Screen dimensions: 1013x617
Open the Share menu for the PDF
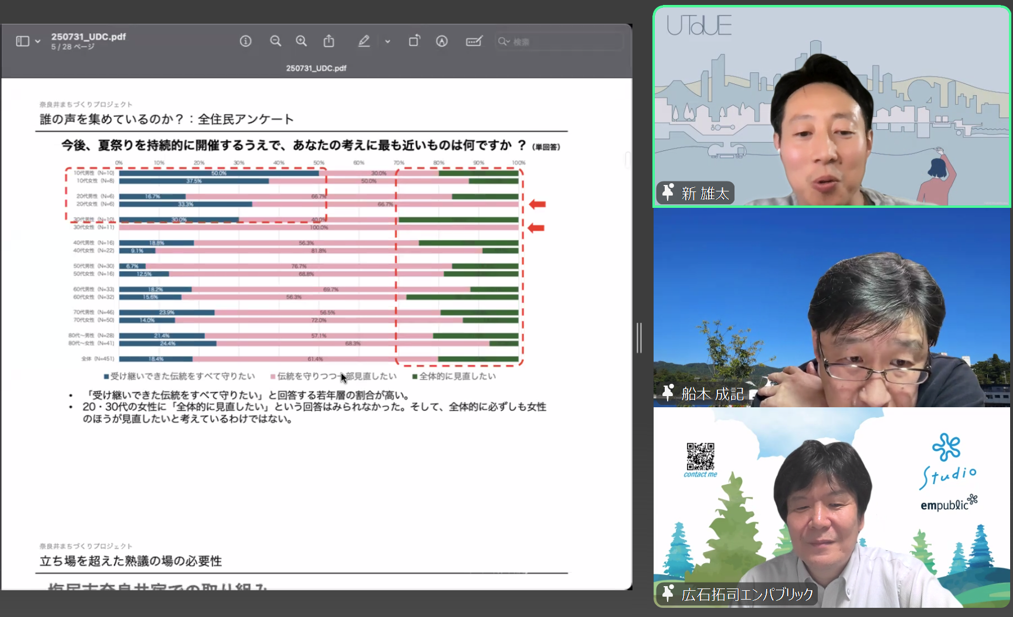[x=329, y=41]
